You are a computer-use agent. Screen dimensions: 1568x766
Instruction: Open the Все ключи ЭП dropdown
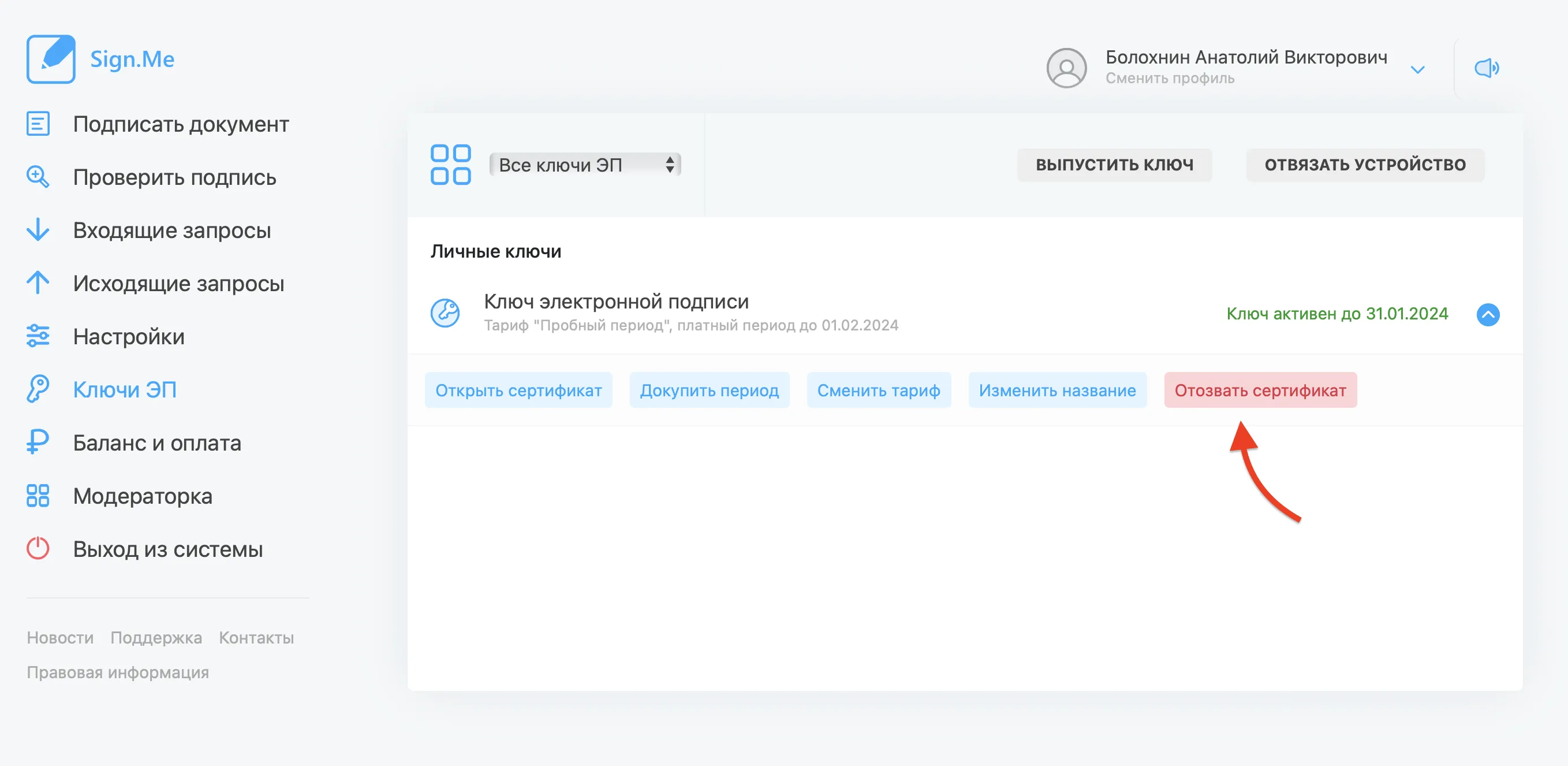click(x=585, y=165)
